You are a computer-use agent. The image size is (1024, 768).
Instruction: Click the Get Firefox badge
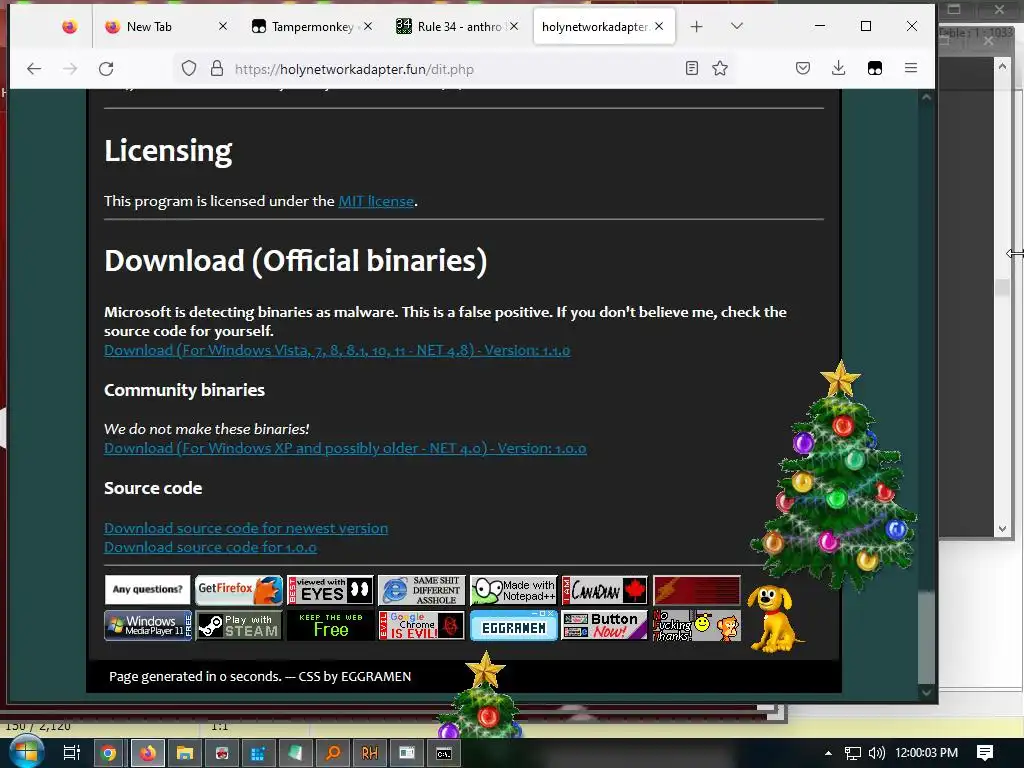click(239, 590)
